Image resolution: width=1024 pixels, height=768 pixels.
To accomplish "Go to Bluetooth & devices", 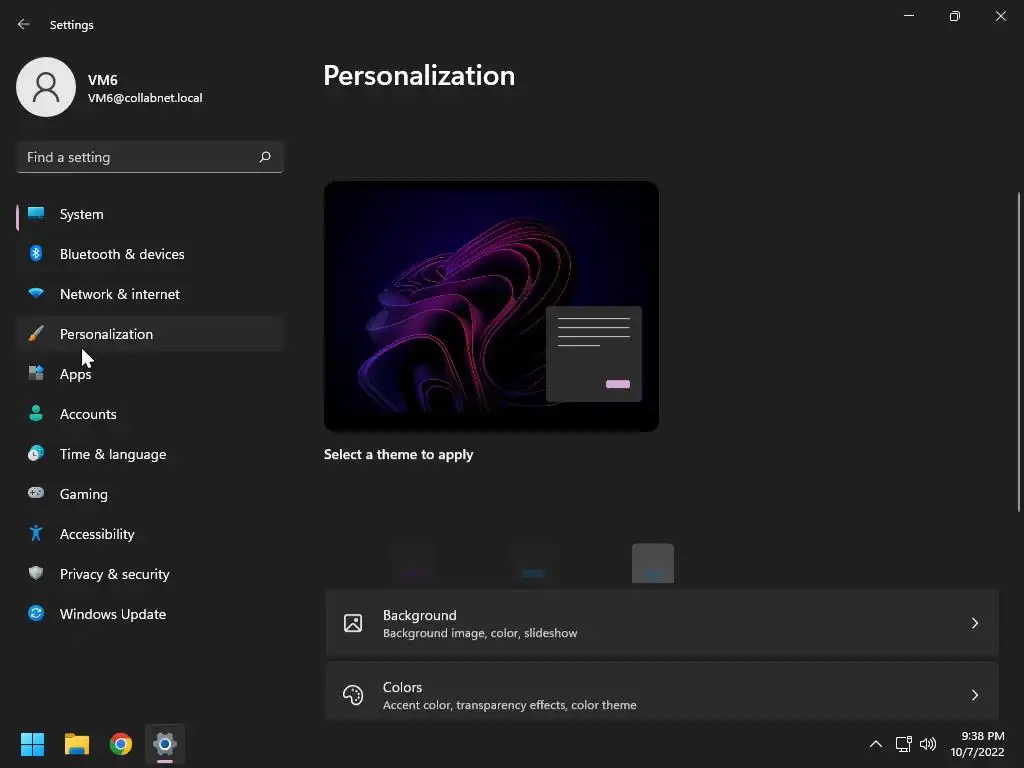I will 150,254.
